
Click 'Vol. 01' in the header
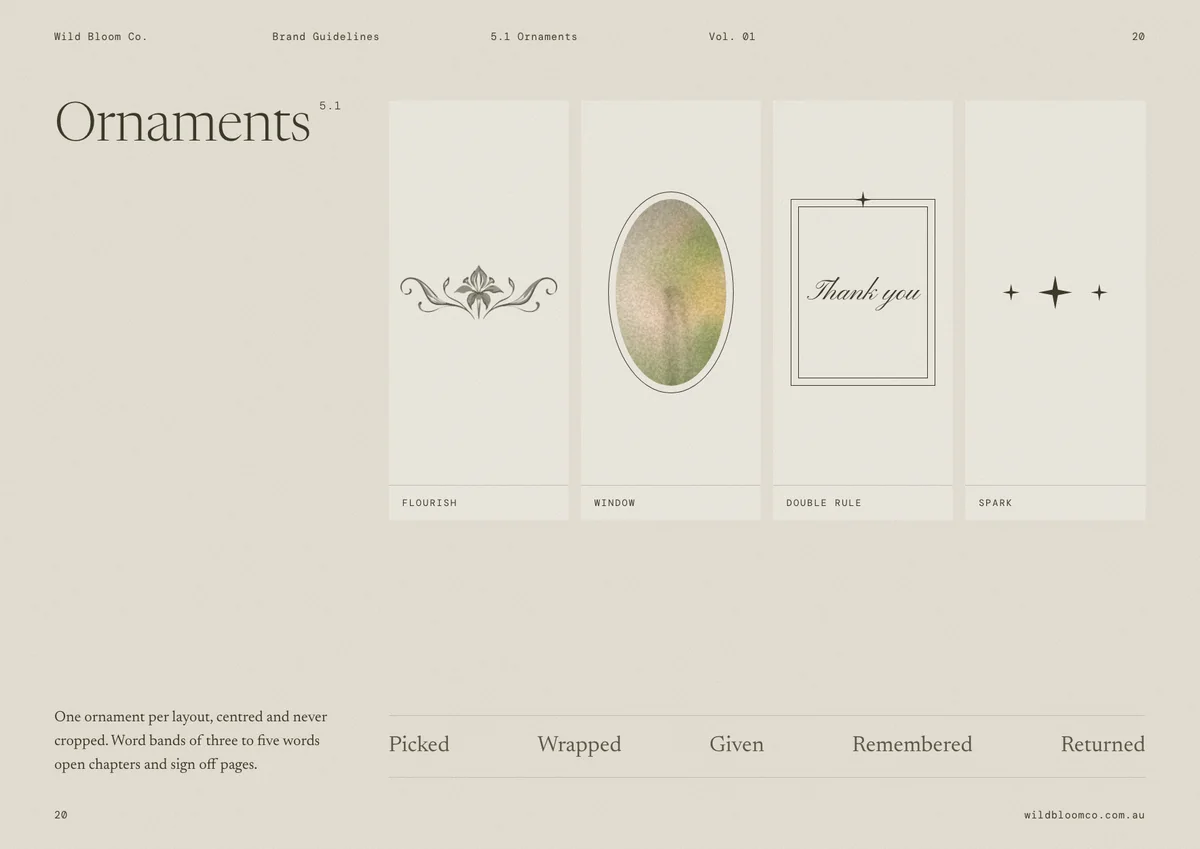click(732, 37)
